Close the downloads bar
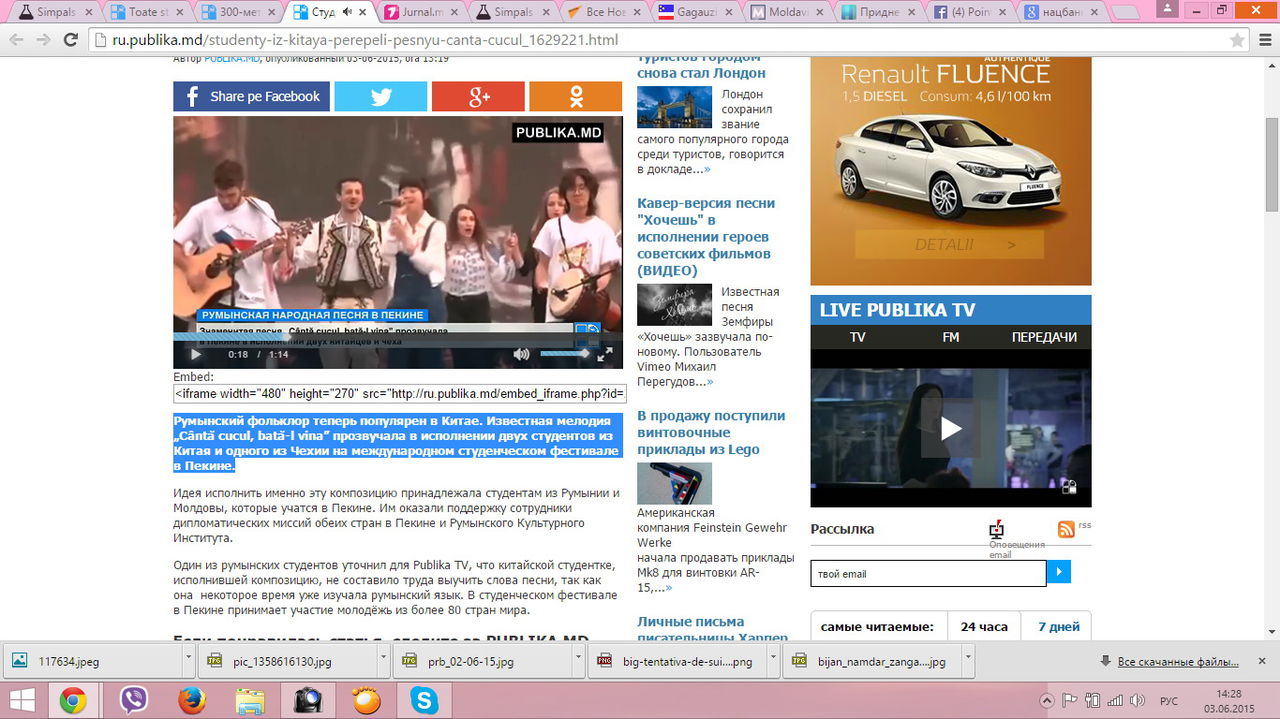Image resolution: width=1280 pixels, height=719 pixels. (x=1263, y=661)
